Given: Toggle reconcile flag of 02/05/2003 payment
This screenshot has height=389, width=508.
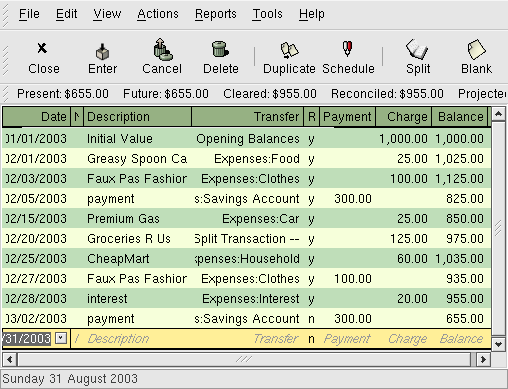Looking at the screenshot, I should tap(311, 199).
